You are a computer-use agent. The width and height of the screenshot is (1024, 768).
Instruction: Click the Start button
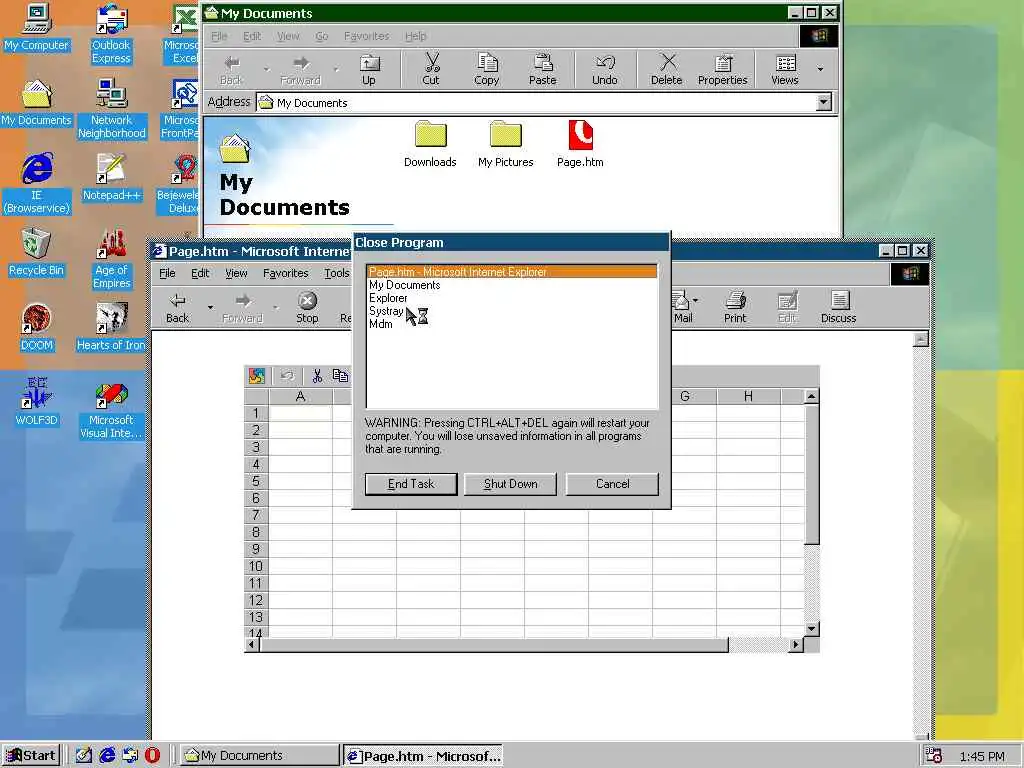pyautogui.click(x=31, y=756)
